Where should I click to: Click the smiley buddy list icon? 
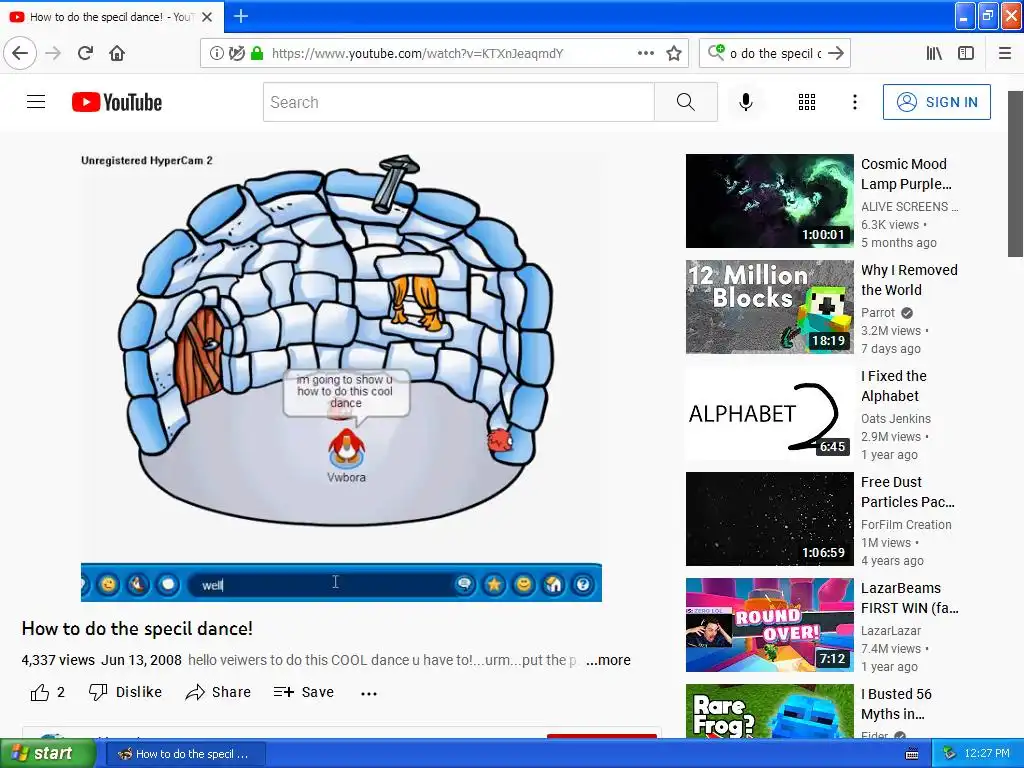524,584
